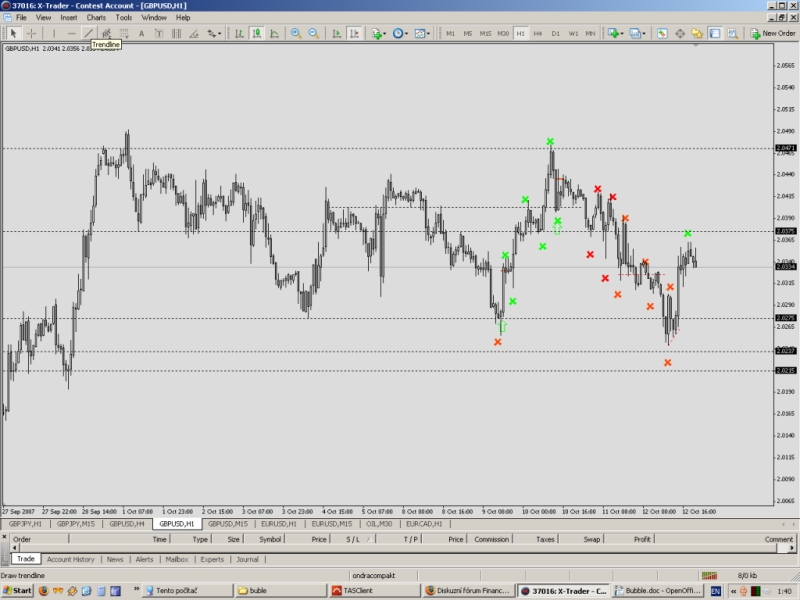
Task: Switch to the EURUSD,H1 chart tab
Action: [x=279, y=523]
